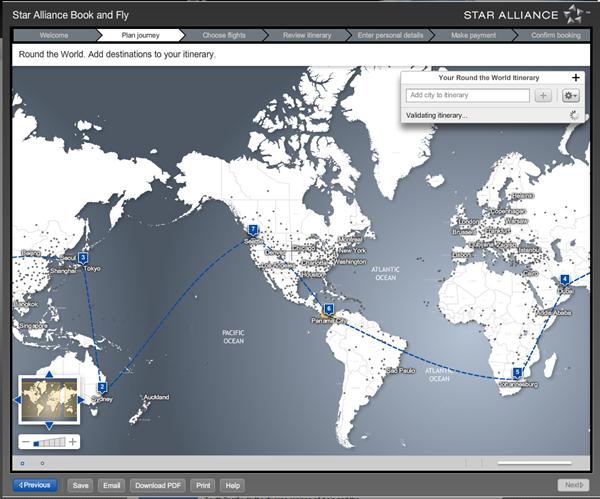The image size is (600, 499).
Task: Pan the map left with the arrow
Action: point(17,400)
